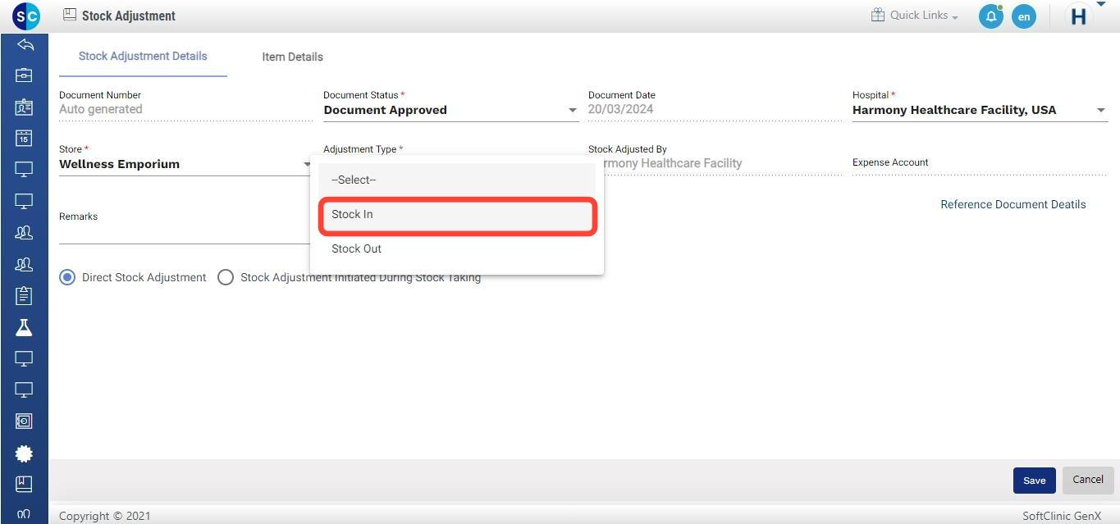Open the ID card icon in sidebar

(x=24, y=107)
